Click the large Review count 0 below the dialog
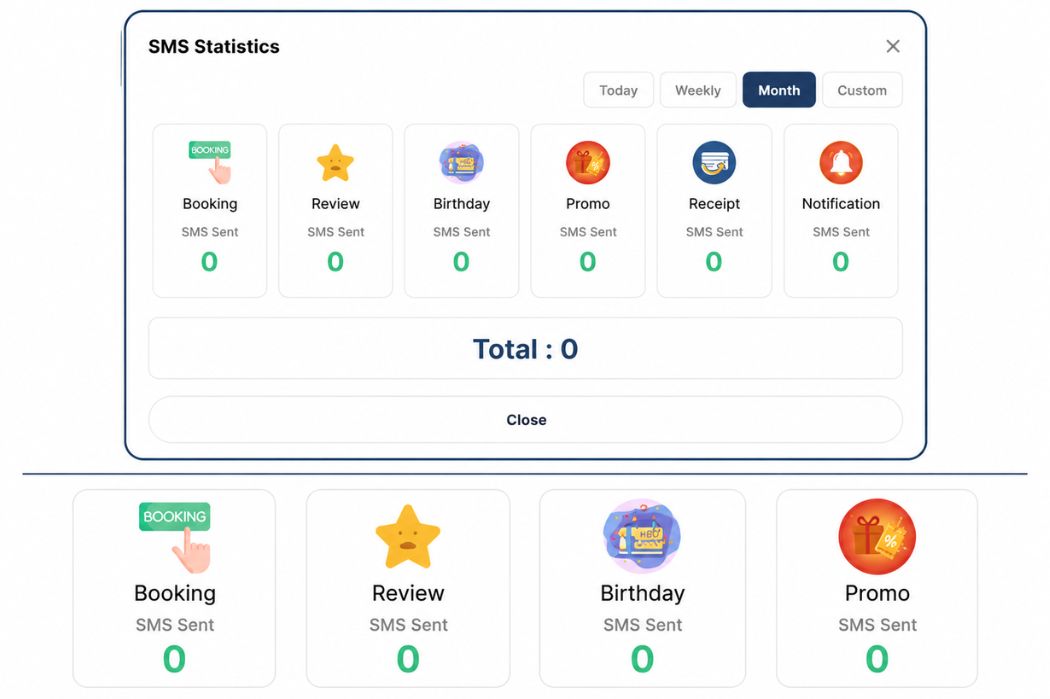1050x699 pixels. coord(408,659)
